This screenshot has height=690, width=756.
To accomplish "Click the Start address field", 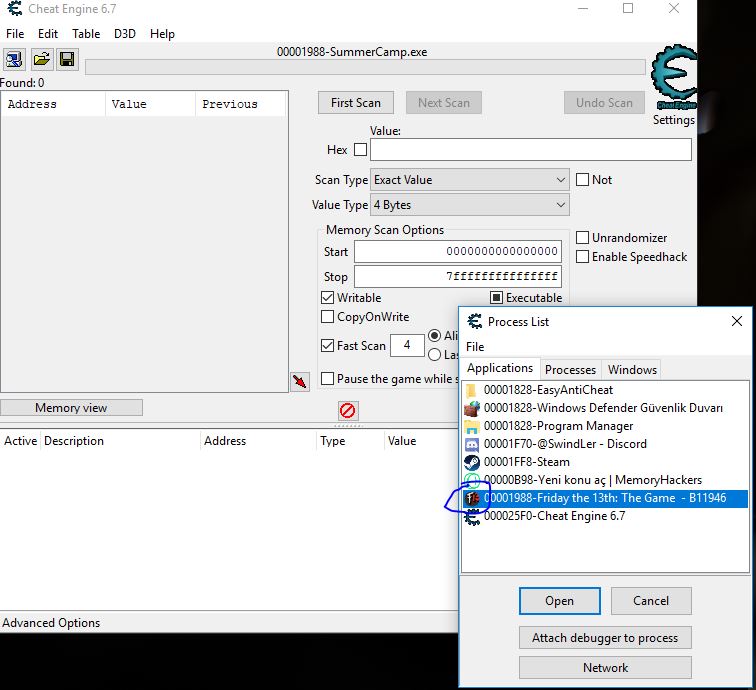I will click(458, 251).
